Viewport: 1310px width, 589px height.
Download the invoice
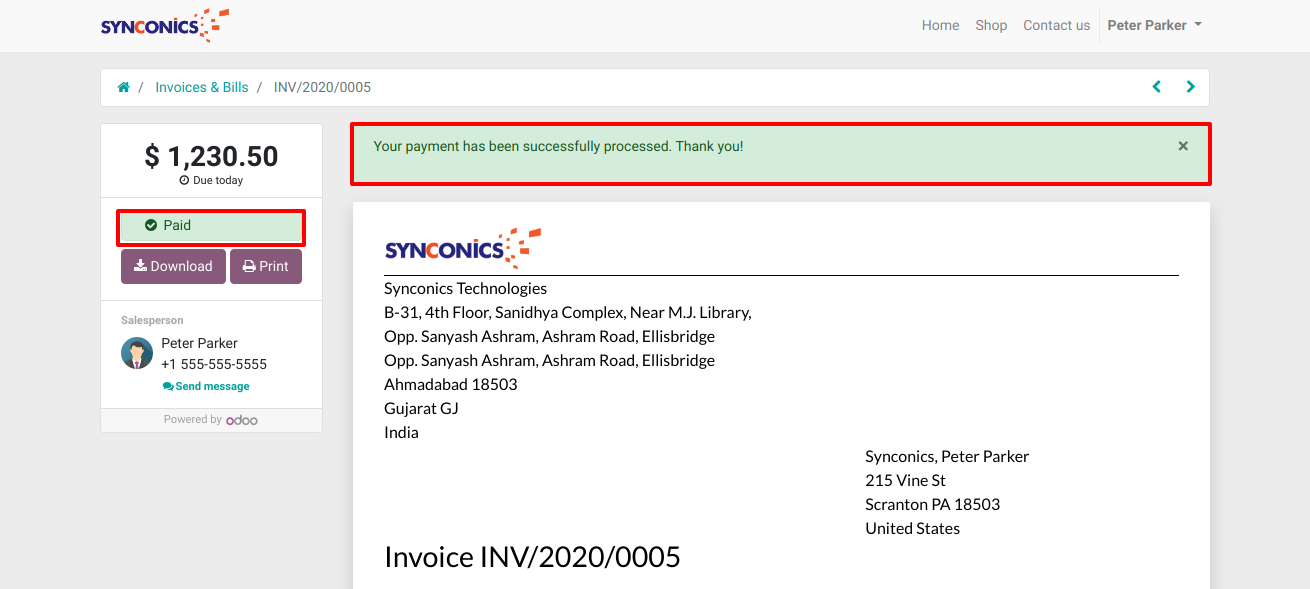click(173, 267)
